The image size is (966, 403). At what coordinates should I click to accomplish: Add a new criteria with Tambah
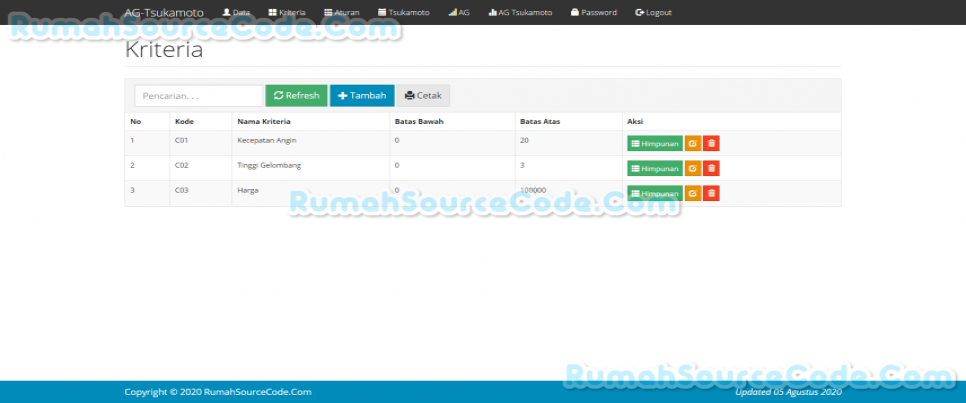click(x=362, y=95)
